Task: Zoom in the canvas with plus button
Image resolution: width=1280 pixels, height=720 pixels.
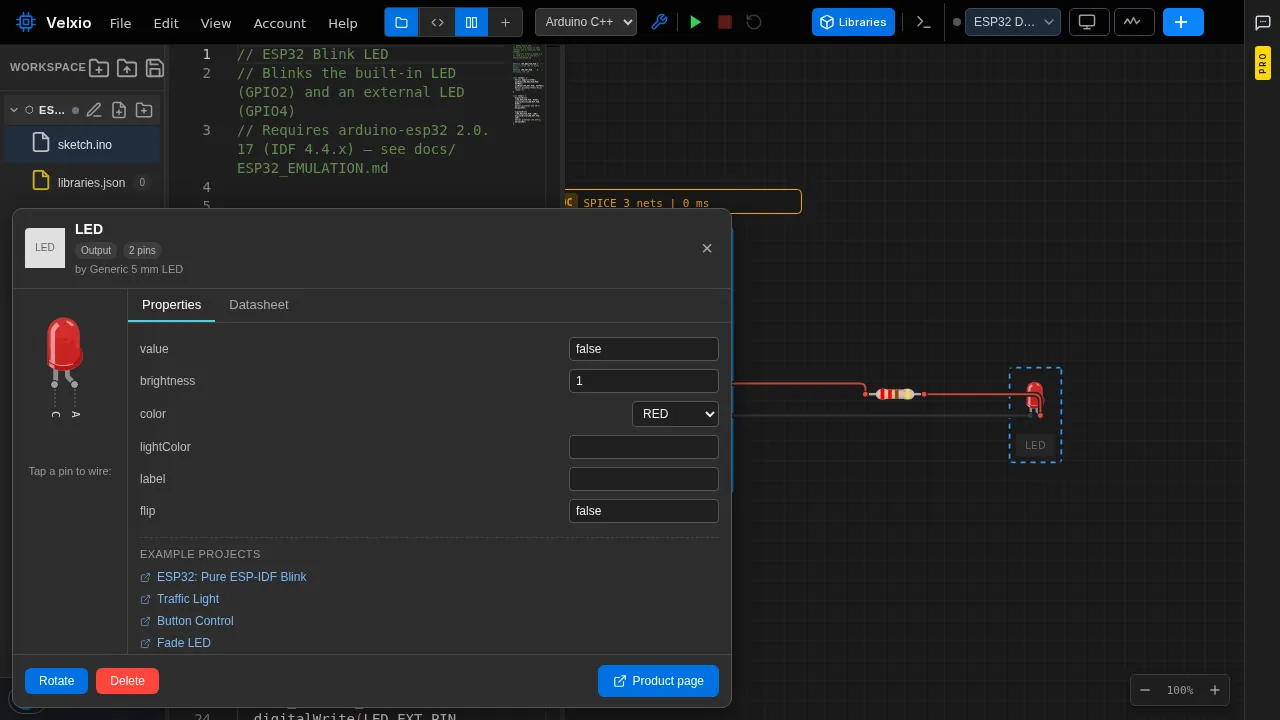Action: (1215, 690)
